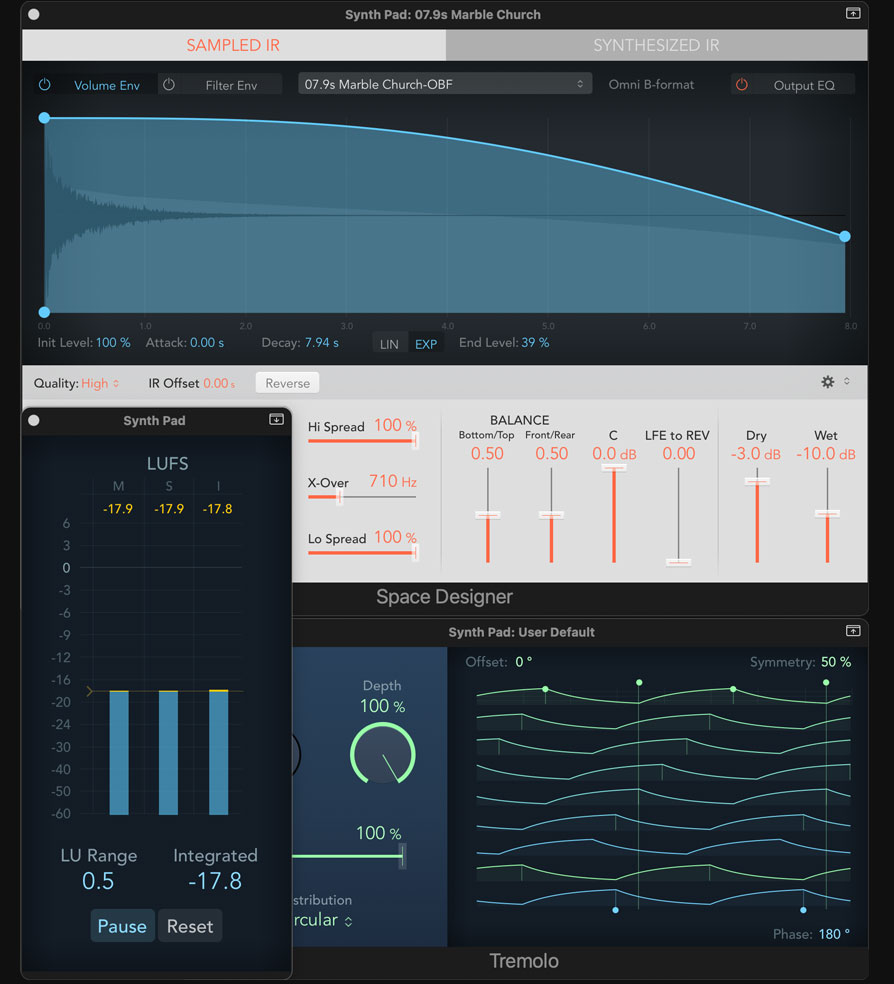The image size is (894, 984).
Task: Click the Attack 0.00 s value
Action: pyautogui.click(x=207, y=343)
